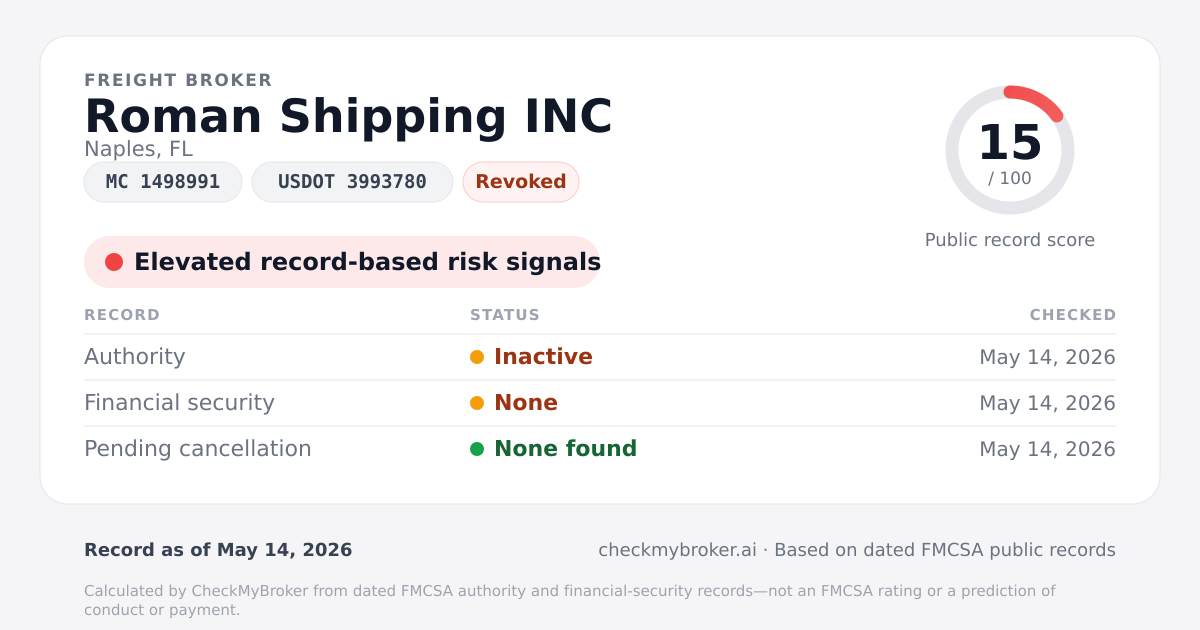Click the green dot next to None found
1200x630 pixels.
tap(477, 449)
